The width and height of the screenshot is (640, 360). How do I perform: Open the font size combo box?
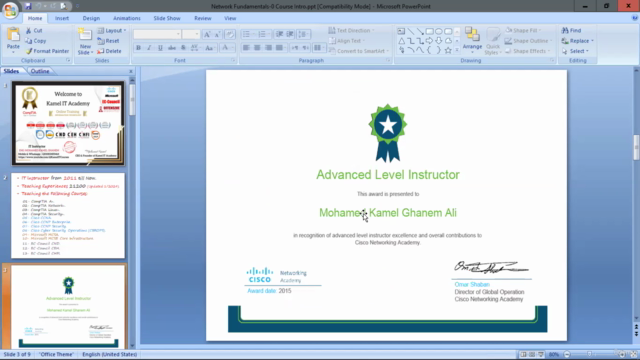(x=191, y=34)
